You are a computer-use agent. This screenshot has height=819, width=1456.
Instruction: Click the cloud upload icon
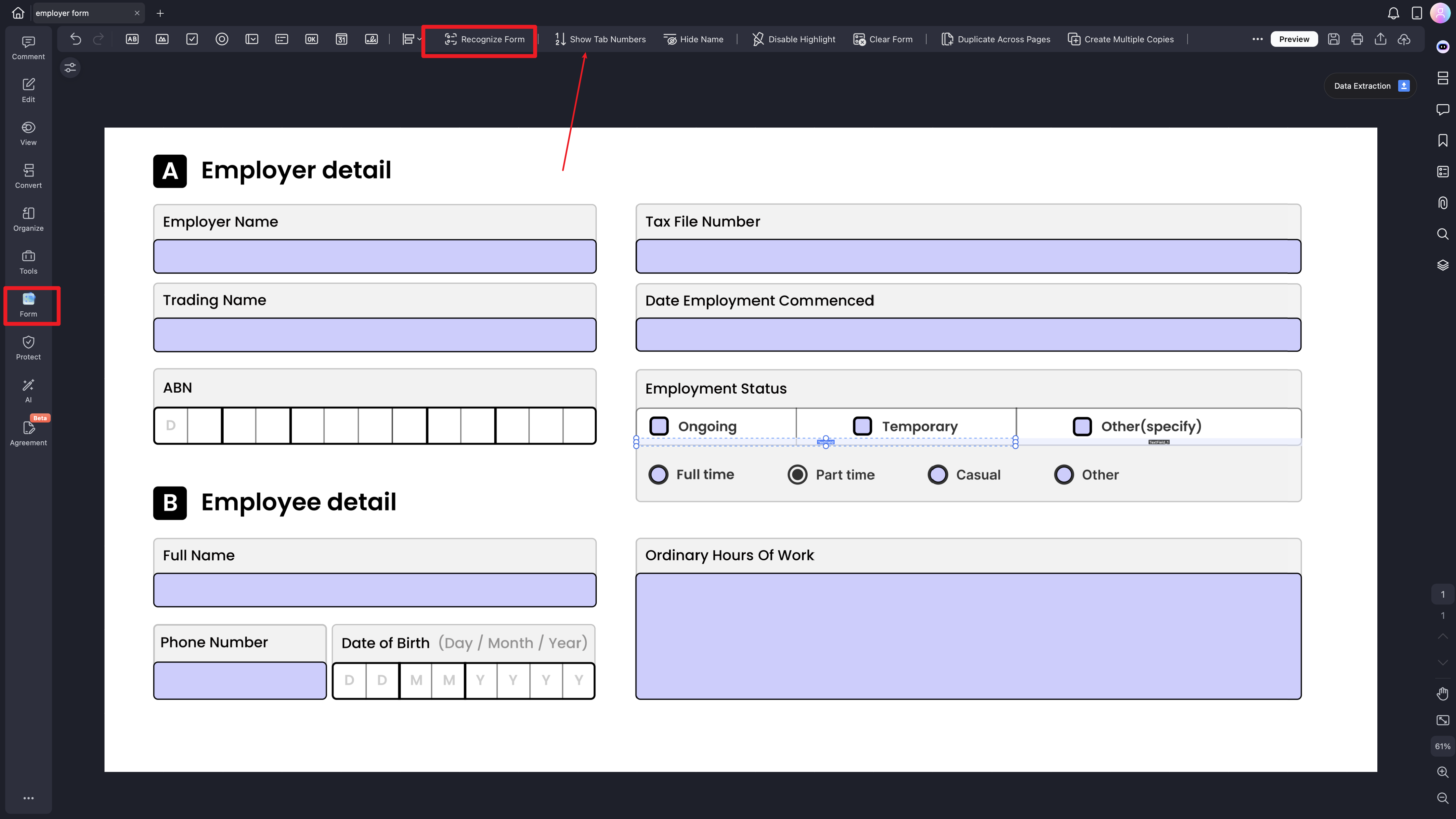click(1404, 39)
